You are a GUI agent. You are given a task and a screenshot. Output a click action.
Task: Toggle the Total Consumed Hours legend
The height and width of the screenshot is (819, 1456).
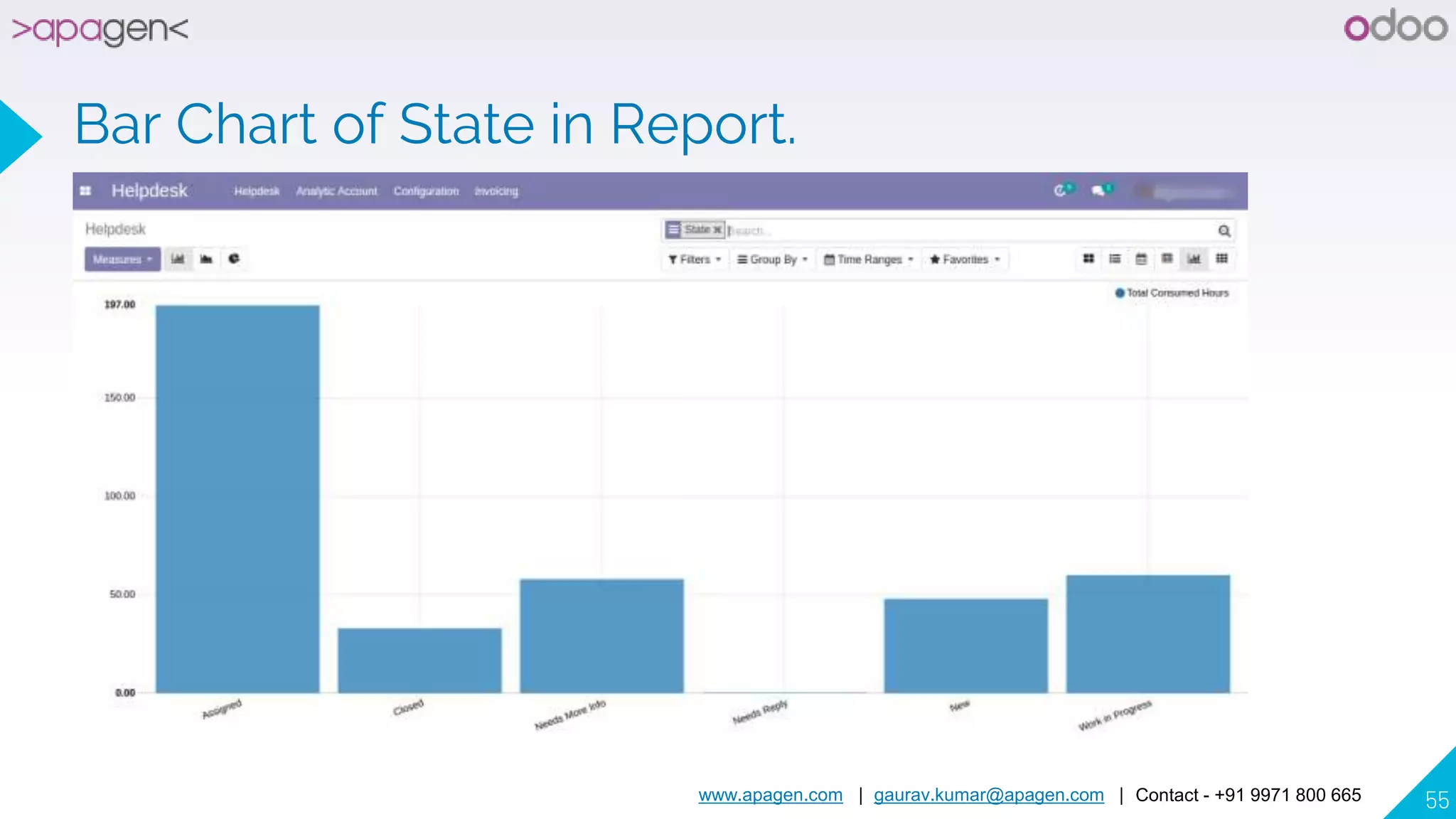1172,293
